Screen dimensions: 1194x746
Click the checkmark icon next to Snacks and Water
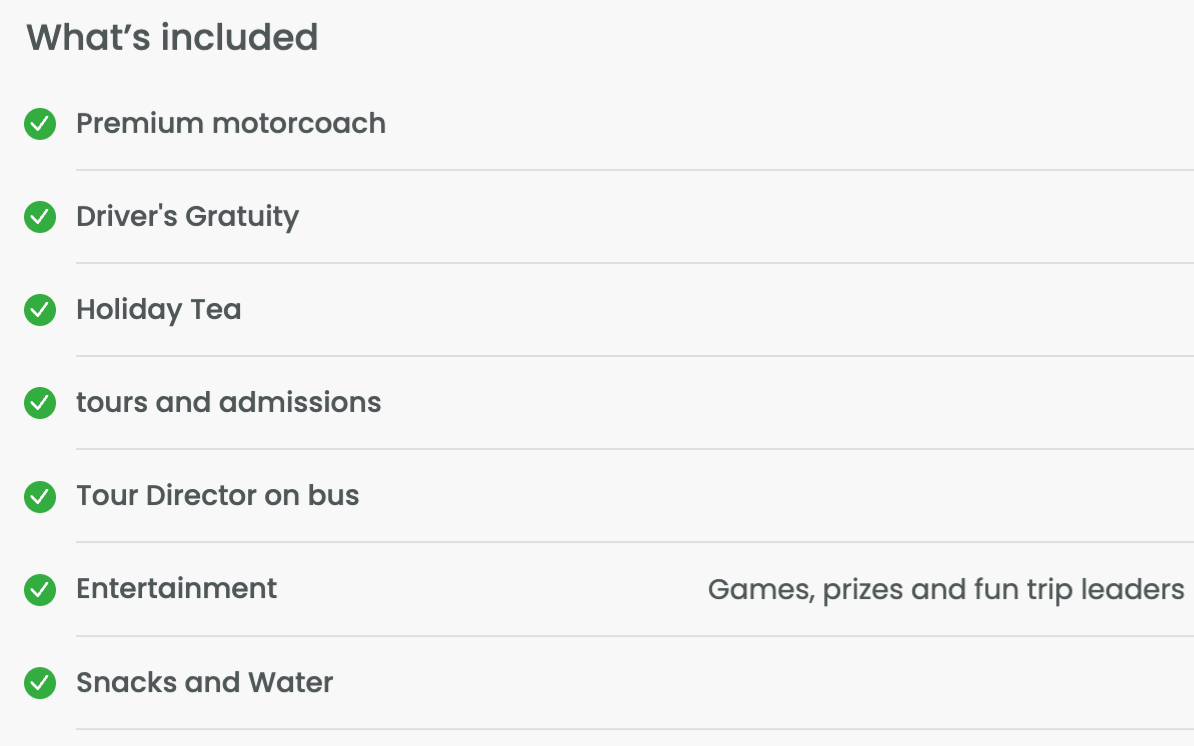(40, 683)
